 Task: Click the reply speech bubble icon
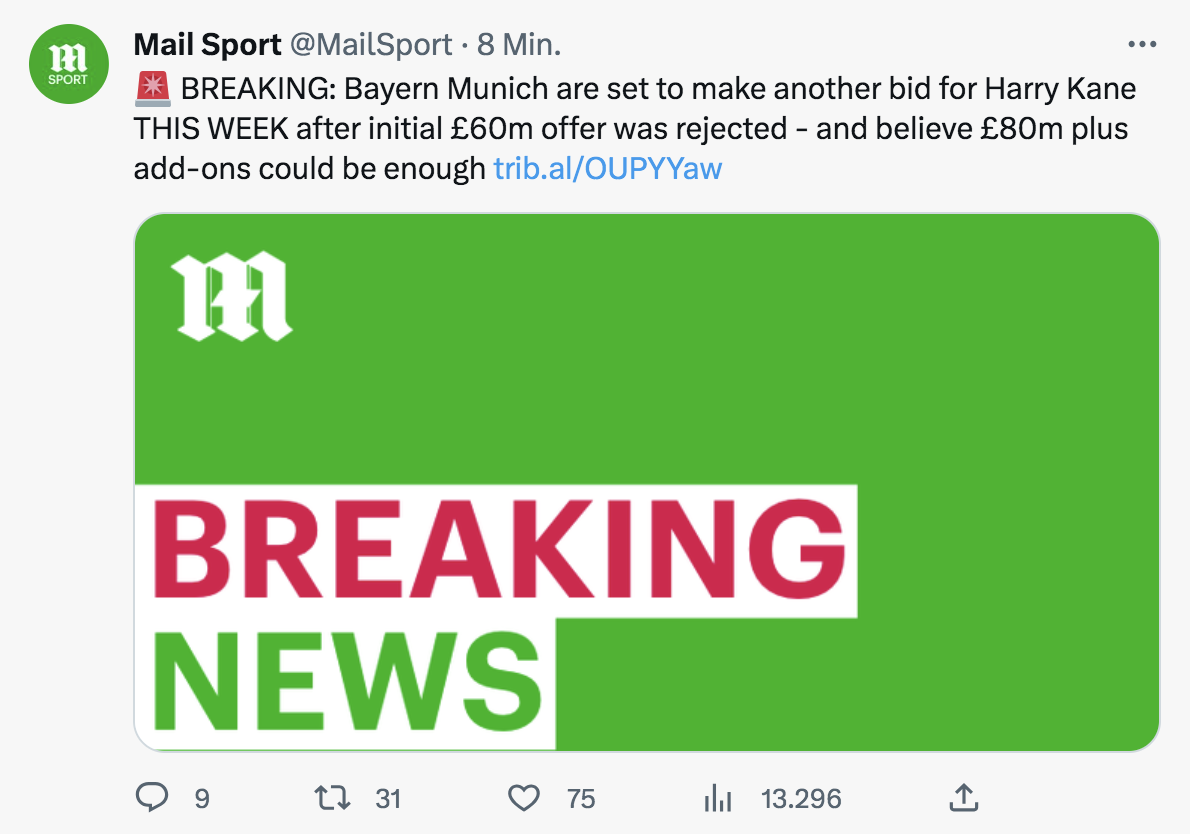[151, 797]
